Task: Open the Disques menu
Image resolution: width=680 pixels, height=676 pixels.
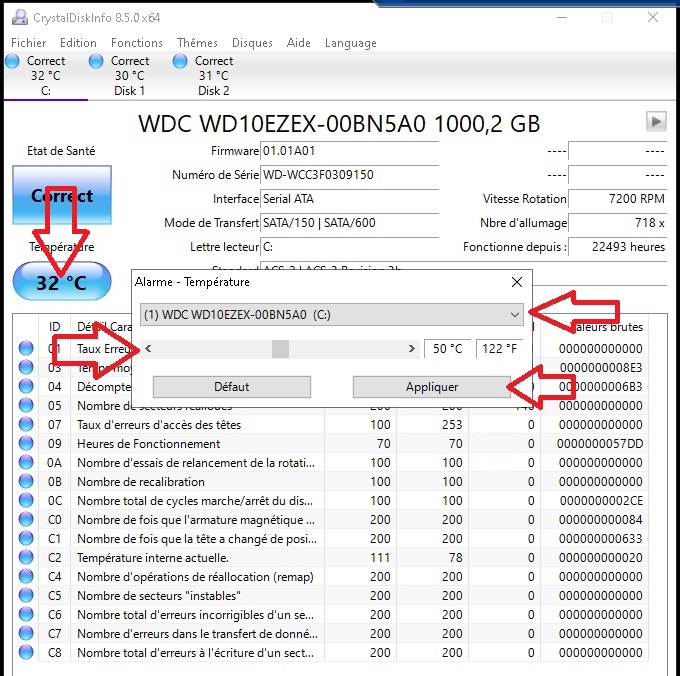Action: click(252, 43)
